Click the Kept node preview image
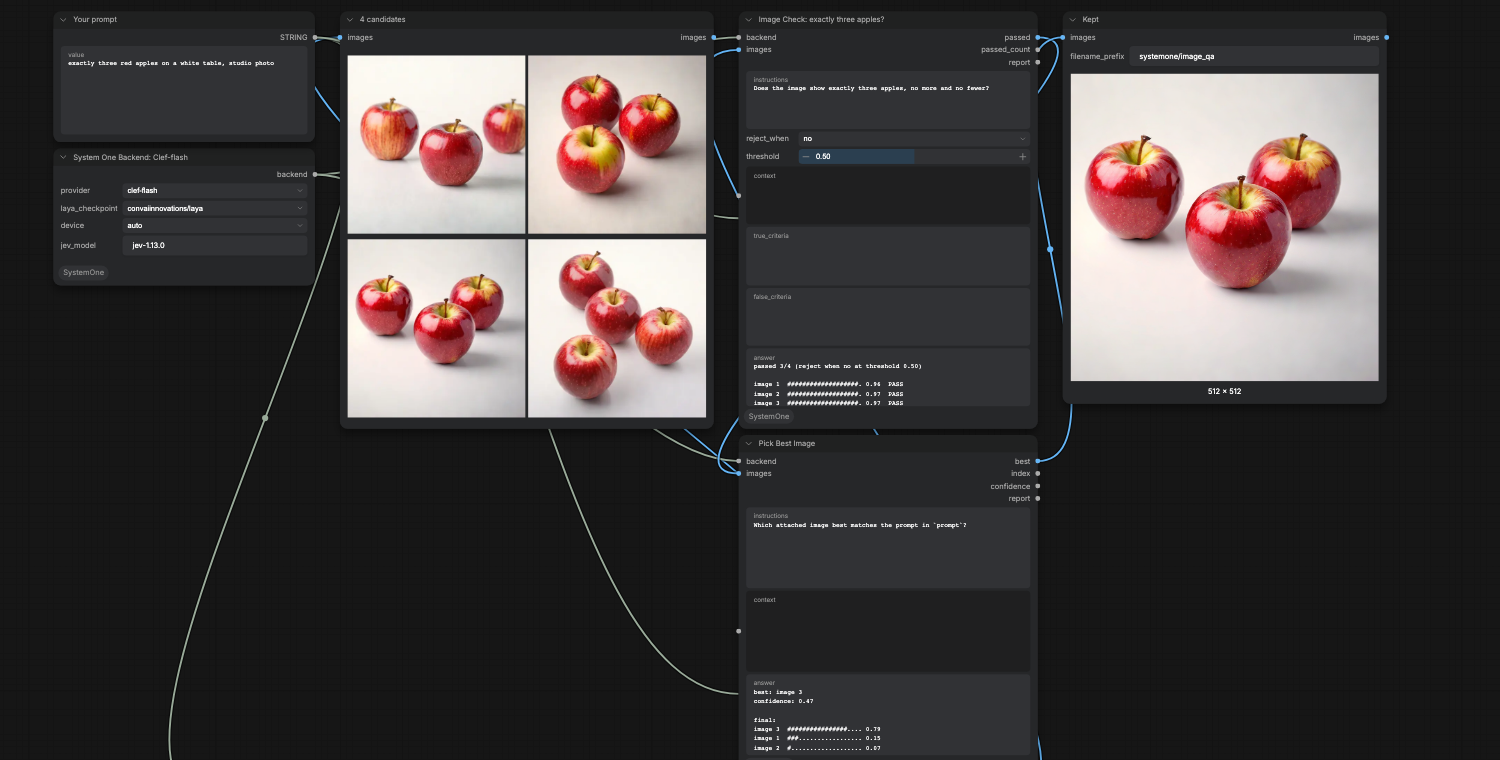1500x760 pixels. 1224,227
